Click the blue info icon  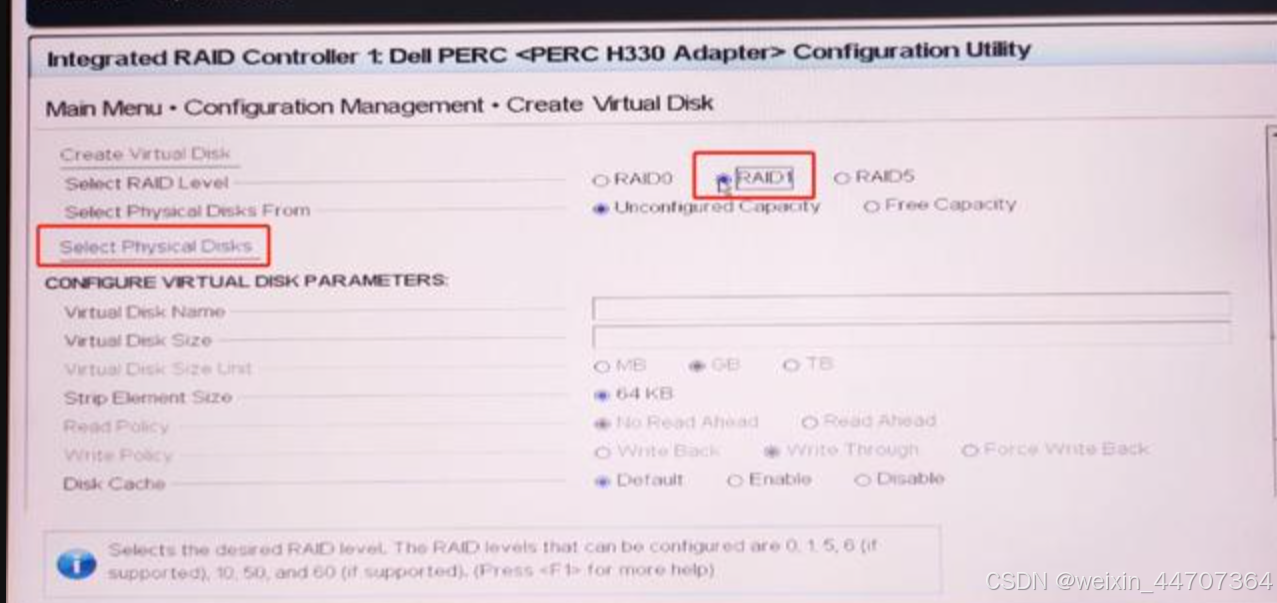pyautogui.click(x=76, y=564)
